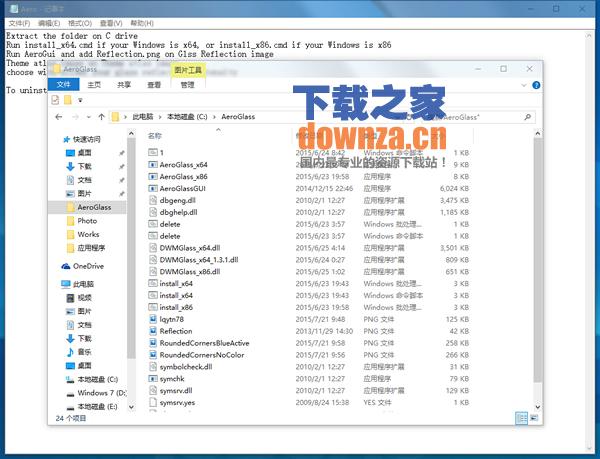Open quick access toolbar customize dropdown

[80, 100]
